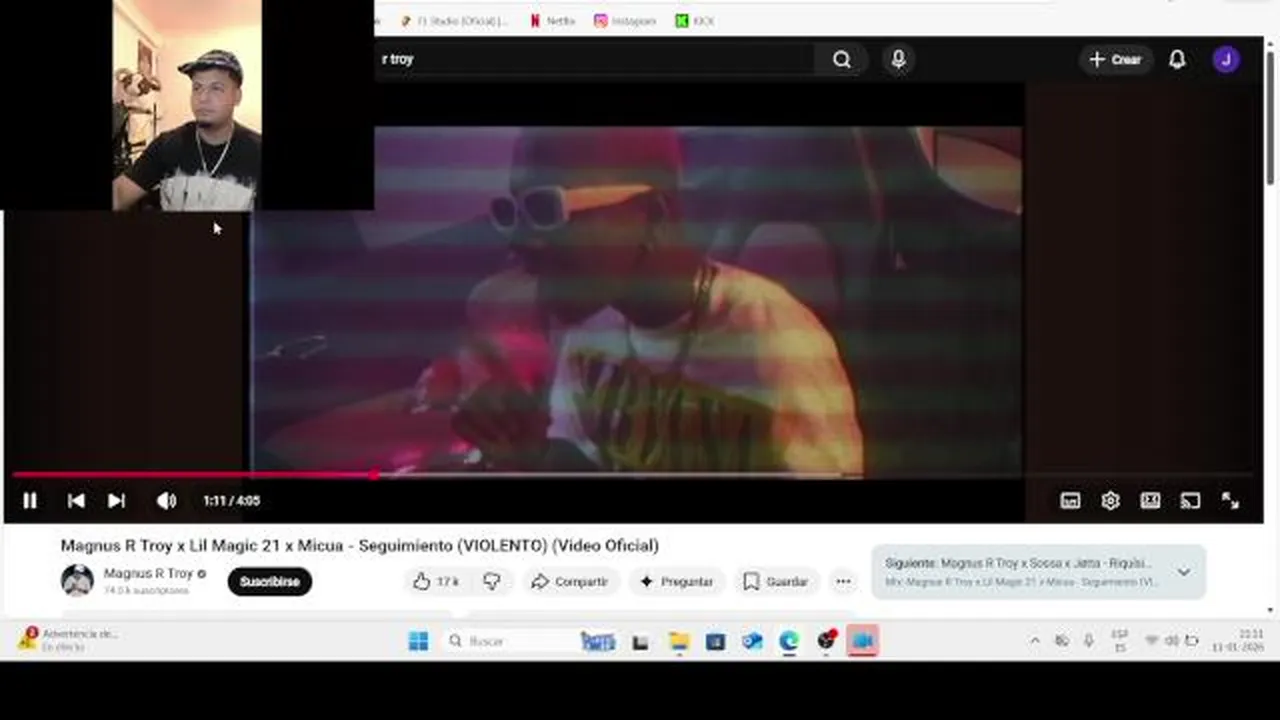The image size is (1280, 720).
Task: Like the video
Action: pos(436,581)
